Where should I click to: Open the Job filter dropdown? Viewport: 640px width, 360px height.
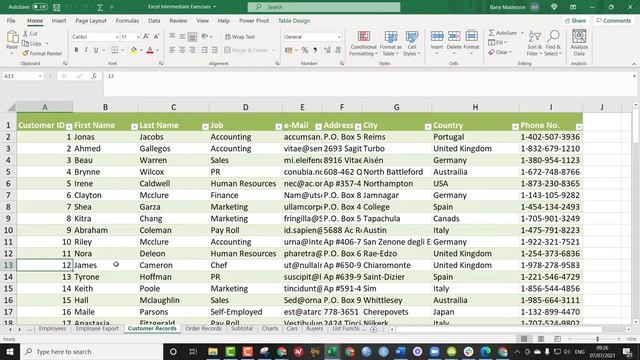click(x=278, y=127)
